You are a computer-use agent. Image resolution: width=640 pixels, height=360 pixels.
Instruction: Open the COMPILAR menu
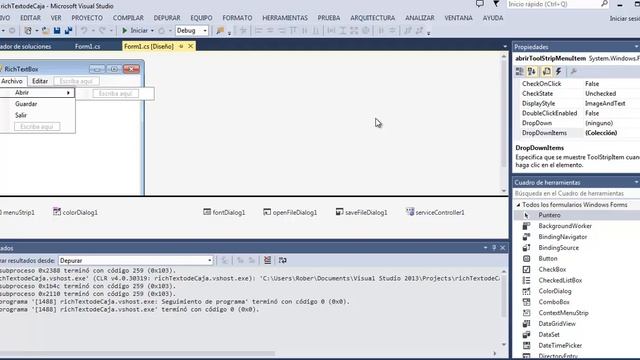128,18
